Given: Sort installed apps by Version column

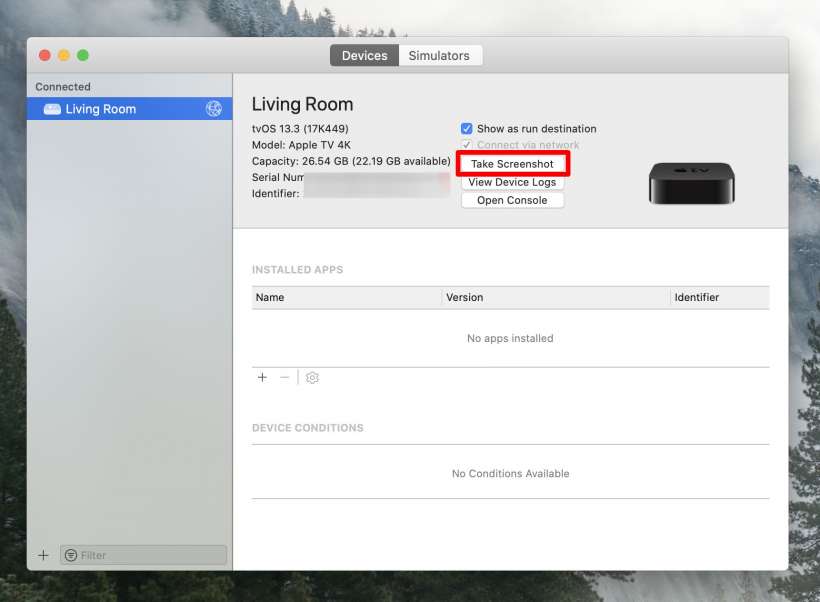Looking at the screenshot, I should (x=556, y=297).
